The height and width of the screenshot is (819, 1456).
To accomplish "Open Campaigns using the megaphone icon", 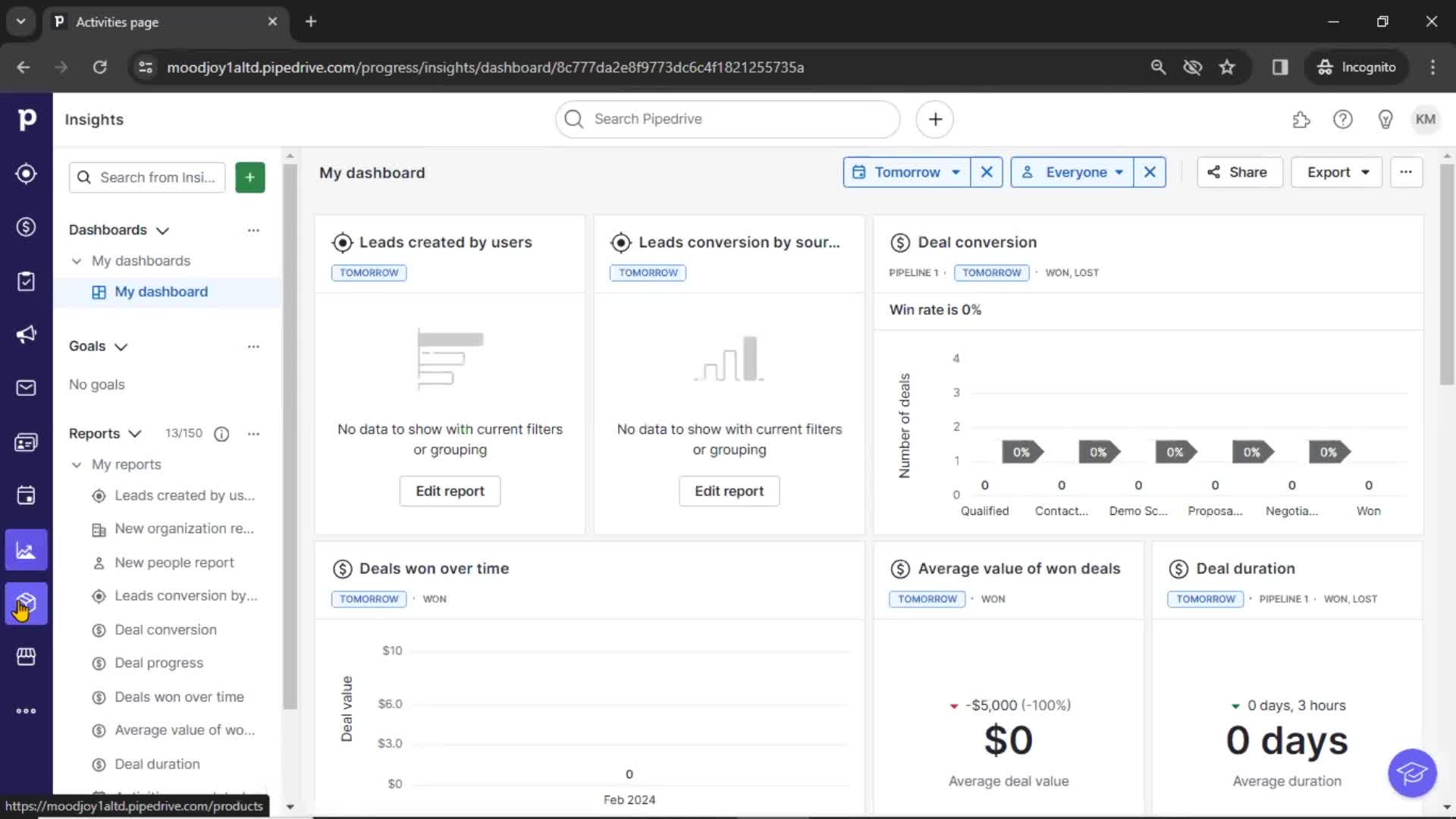I will tap(26, 334).
